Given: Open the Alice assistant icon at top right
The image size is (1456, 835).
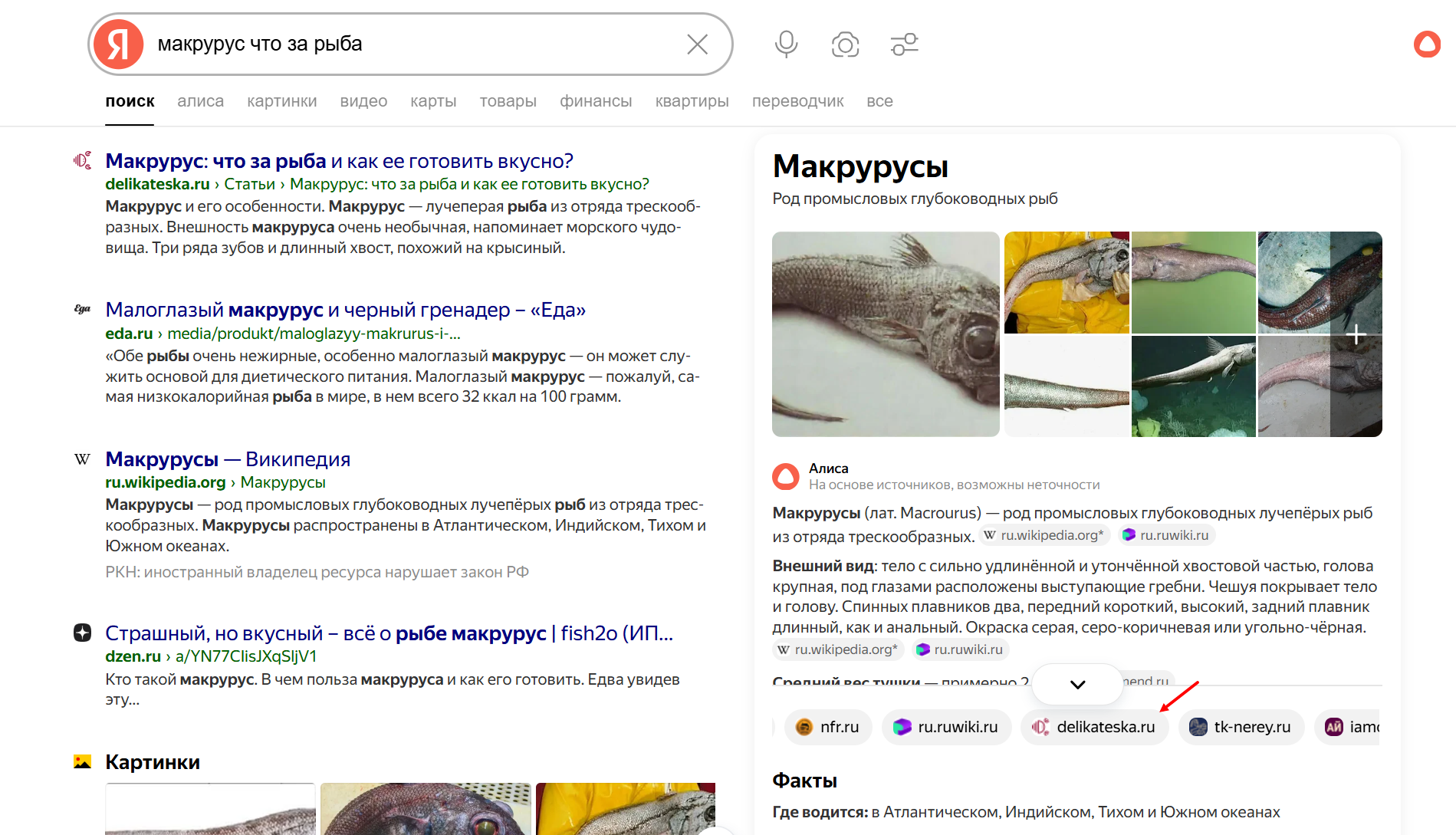Looking at the screenshot, I should [1427, 44].
